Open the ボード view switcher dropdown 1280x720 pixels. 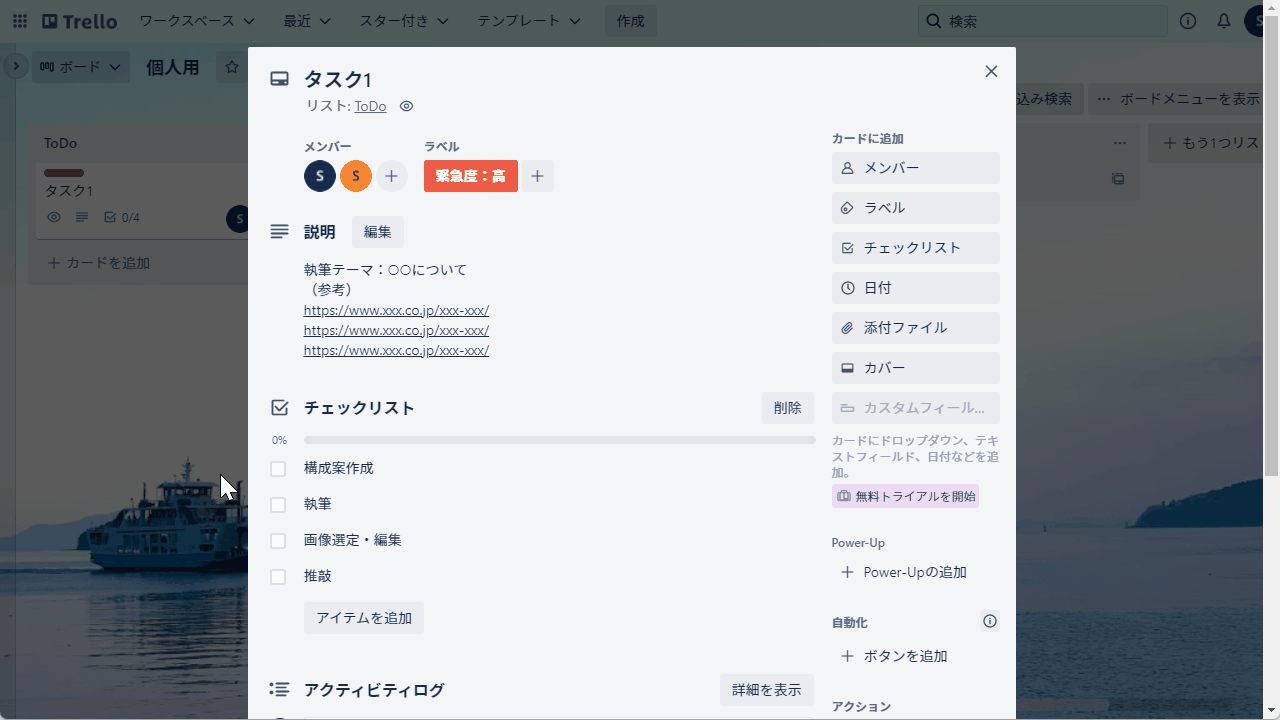coord(81,67)
